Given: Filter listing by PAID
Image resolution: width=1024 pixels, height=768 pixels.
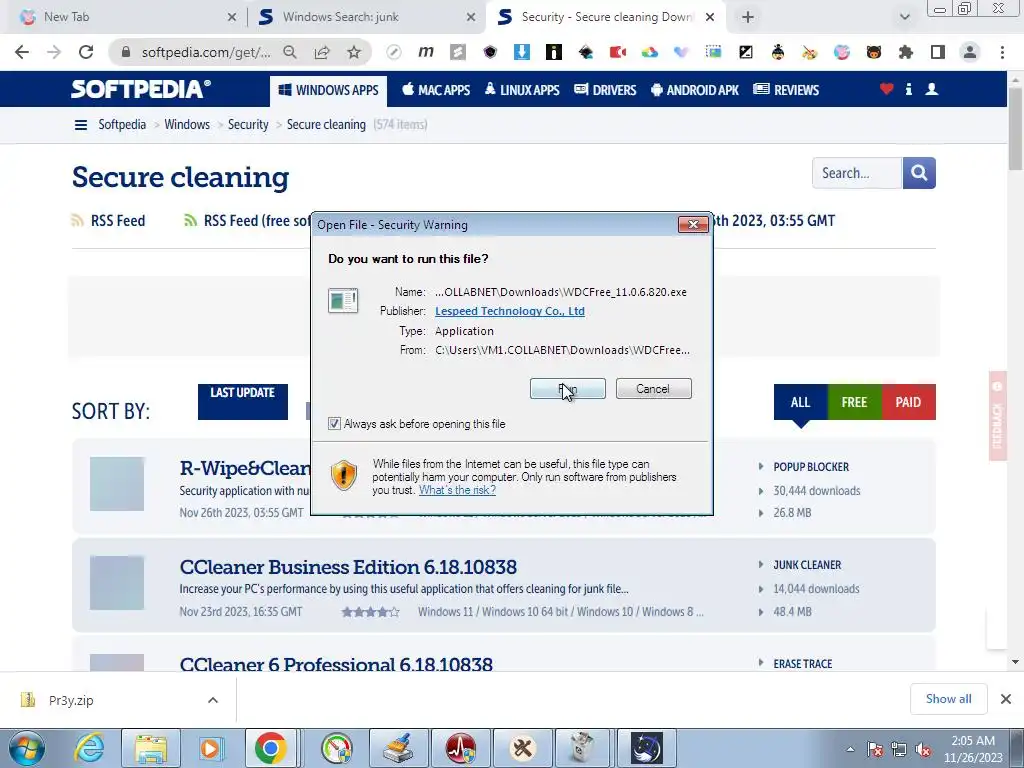Looking at the screenshot, I should pos(908,402).
